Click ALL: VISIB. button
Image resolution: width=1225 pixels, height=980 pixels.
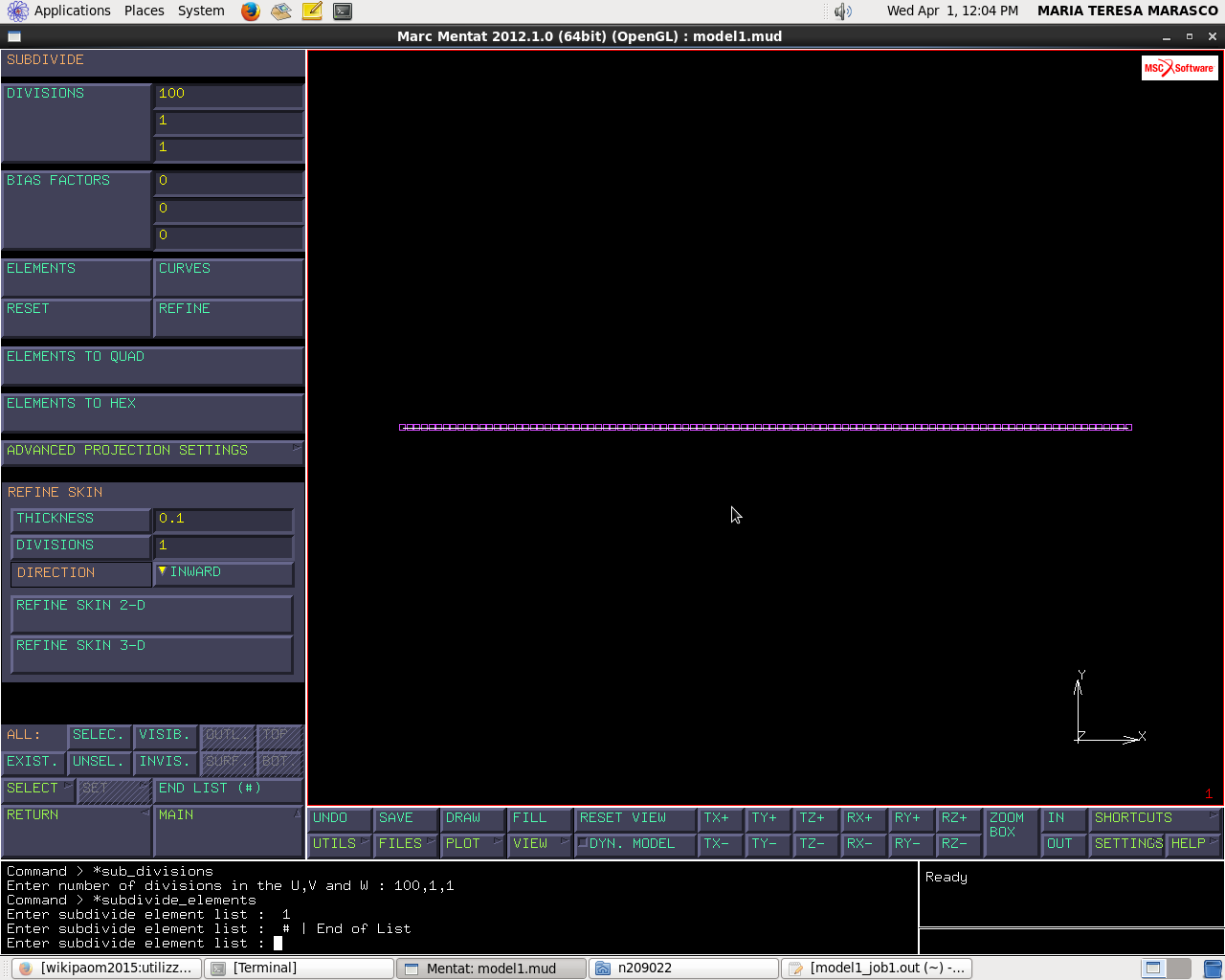(165, 735)
